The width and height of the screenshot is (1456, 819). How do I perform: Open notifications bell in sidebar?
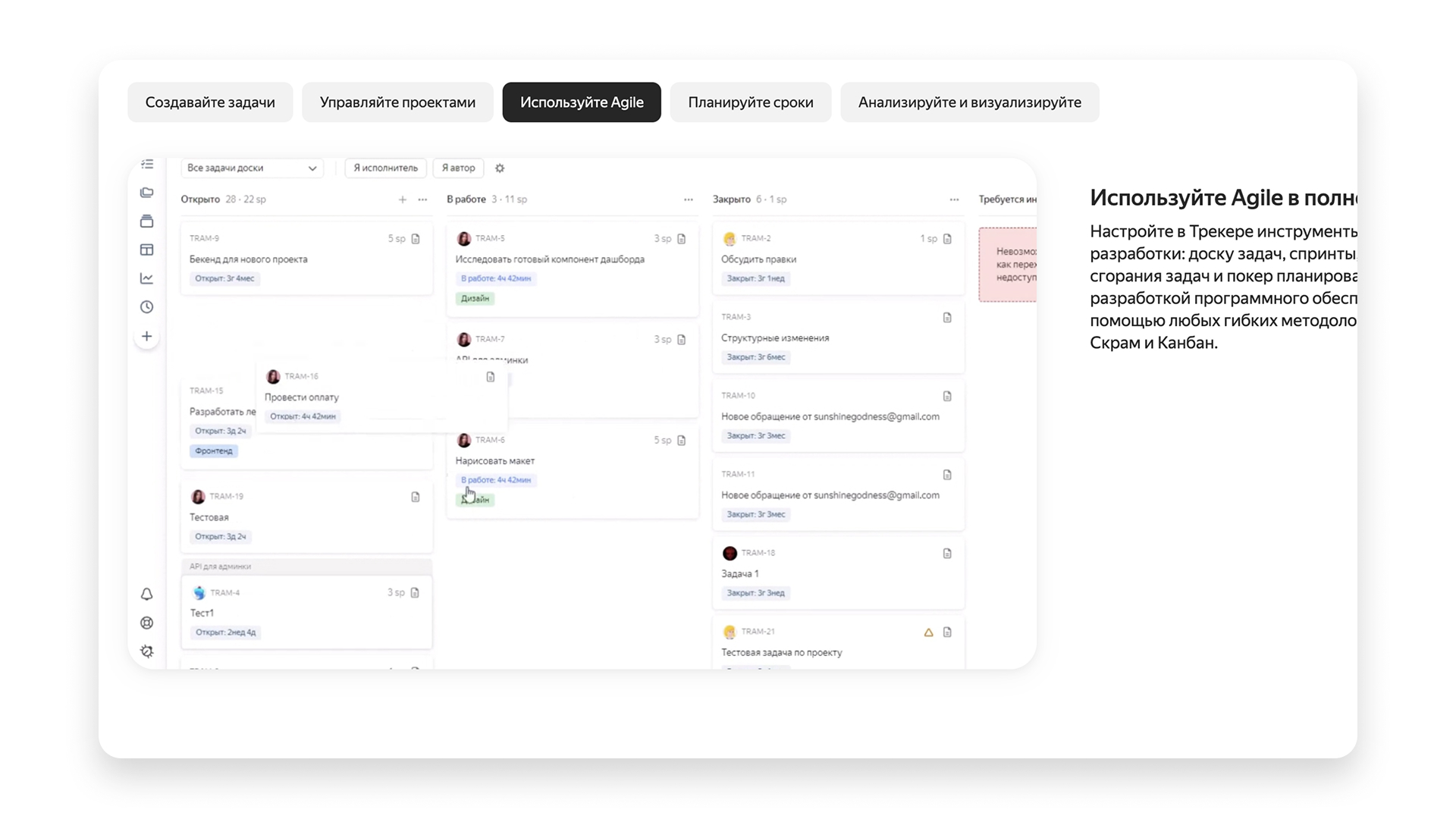click(x=147, y=595)
